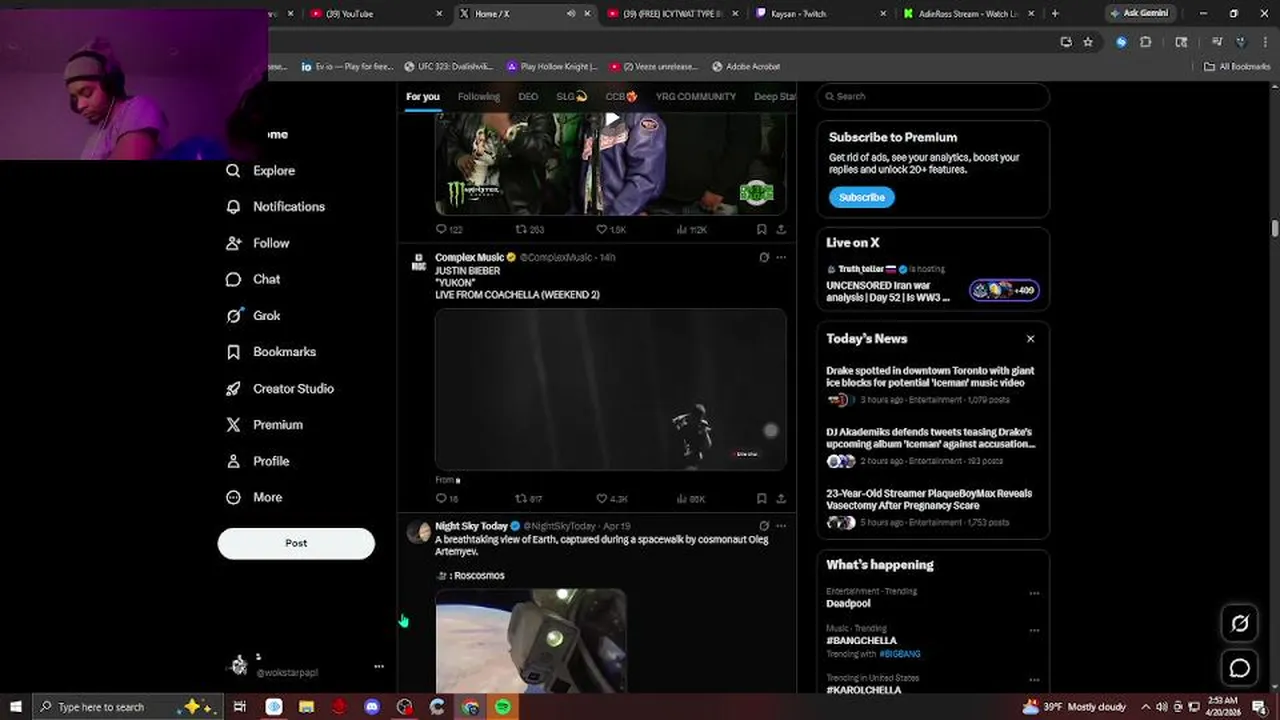Click the X search field
This screenshot has height=720, width=1280.
[x=933, y=96]
